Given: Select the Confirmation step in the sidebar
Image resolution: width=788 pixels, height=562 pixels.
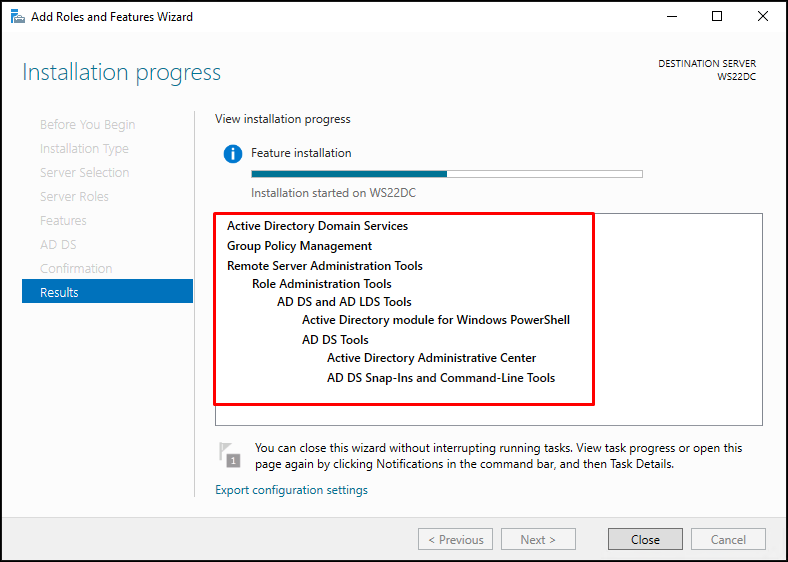Looking at the screenshot, I should coord(76,268).
